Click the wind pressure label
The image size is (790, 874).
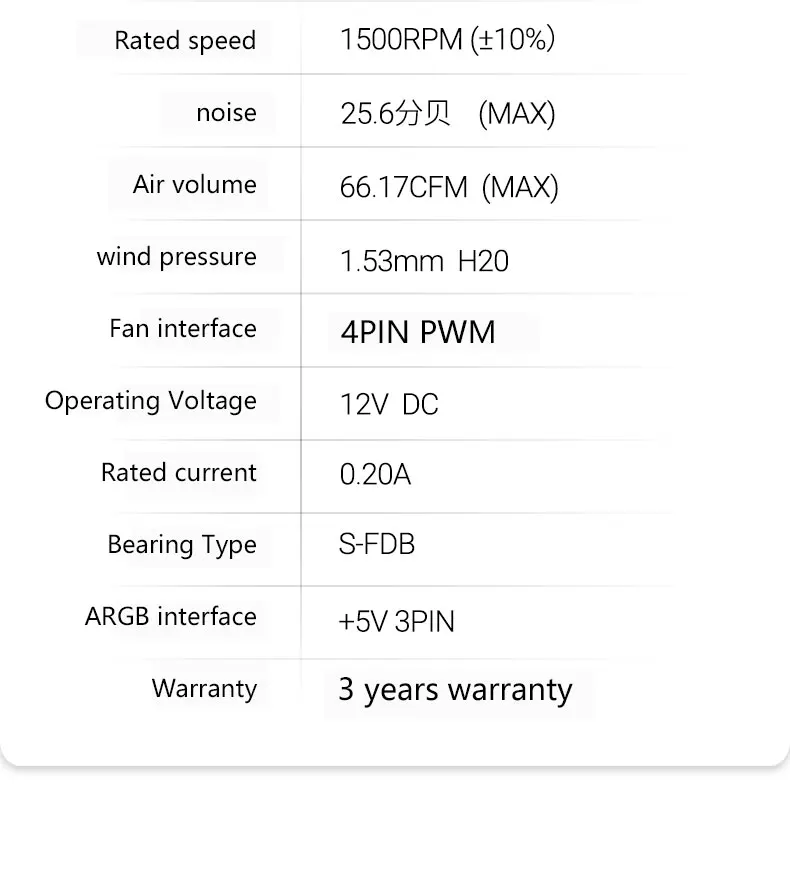[x=177, y=257]
